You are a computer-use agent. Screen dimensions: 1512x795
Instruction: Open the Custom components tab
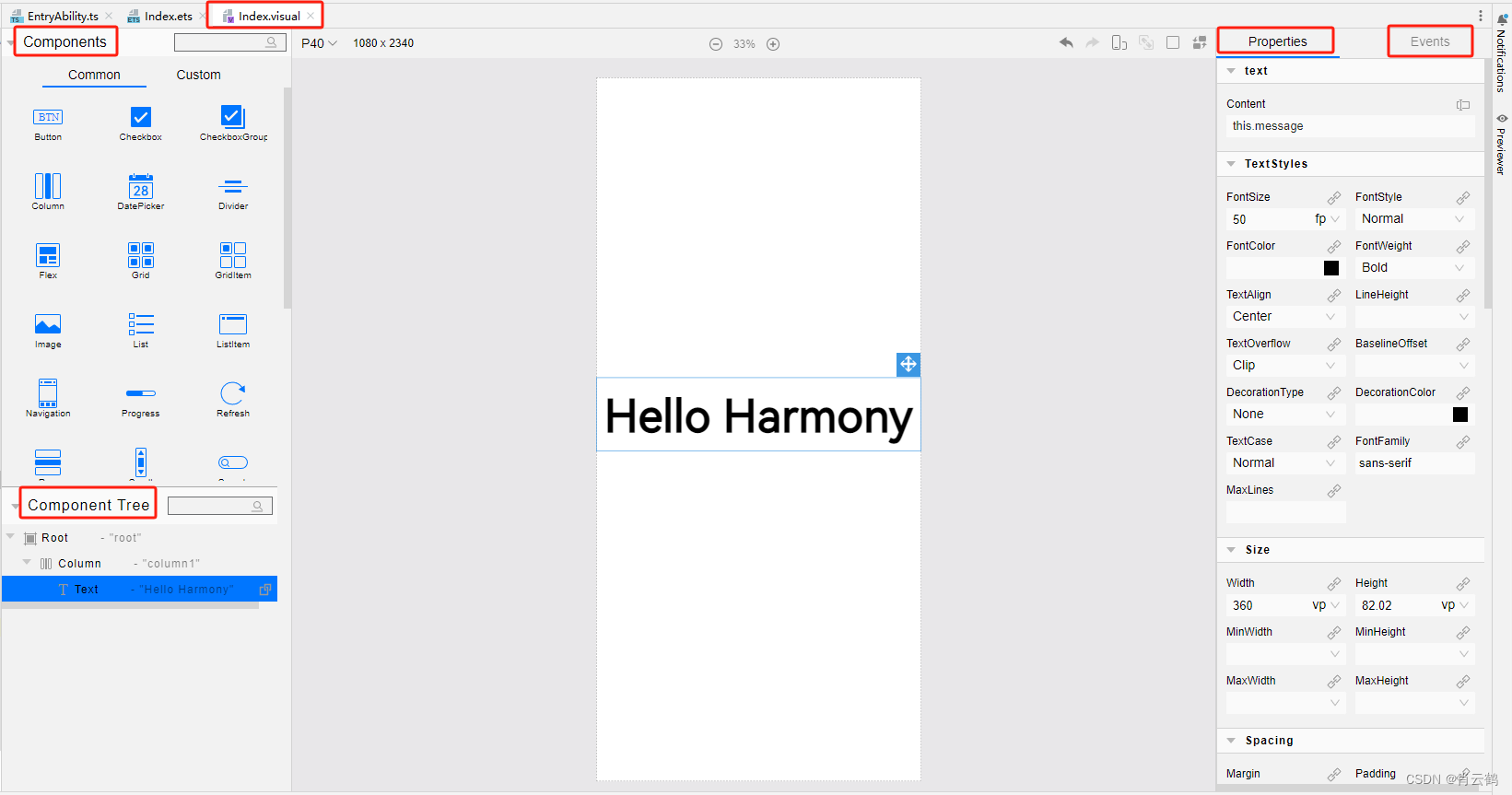pyautogui.click(x=198, y=75)
